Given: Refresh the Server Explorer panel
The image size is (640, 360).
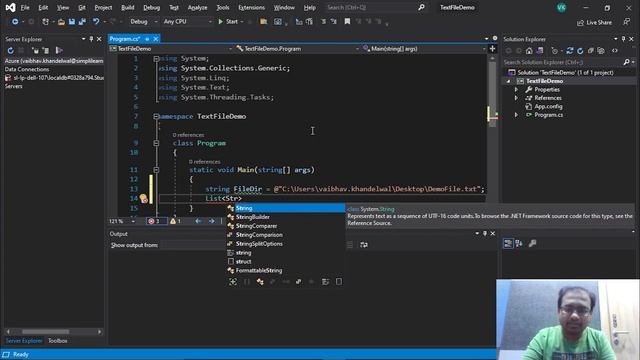Looking at the screenshot, I should 11,51.
